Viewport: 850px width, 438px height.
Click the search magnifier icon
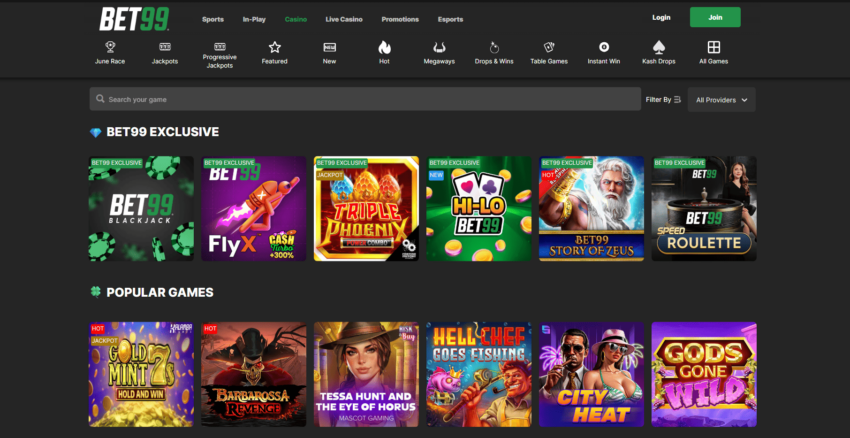coord(100,99)
